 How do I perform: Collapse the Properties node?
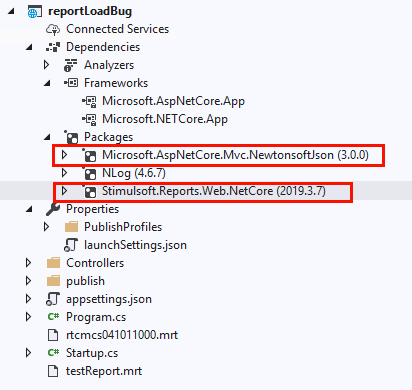(x=29, y=209)
